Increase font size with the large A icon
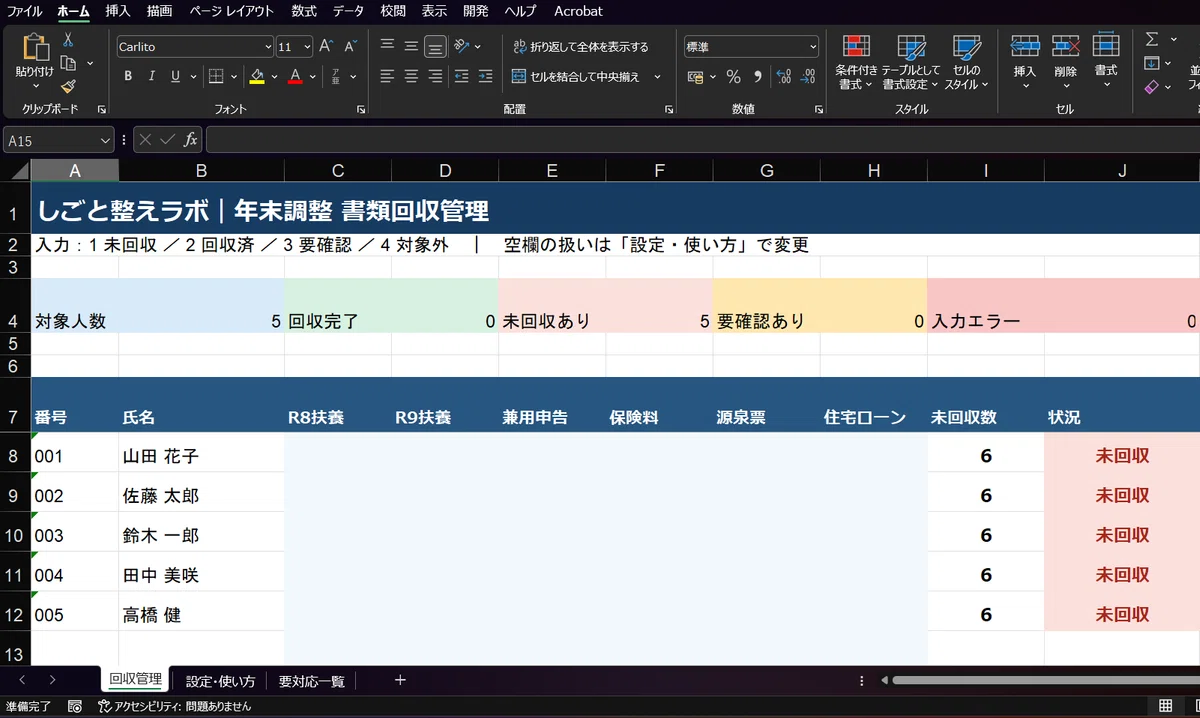Viewport: 1200px width, 718px height. pyautogui.click(x=326, y=47)
